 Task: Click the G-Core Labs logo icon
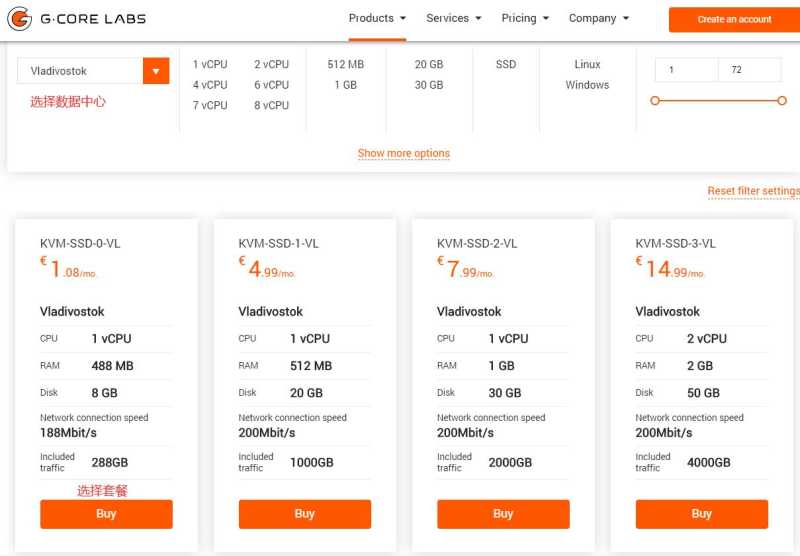pos(19,19)
